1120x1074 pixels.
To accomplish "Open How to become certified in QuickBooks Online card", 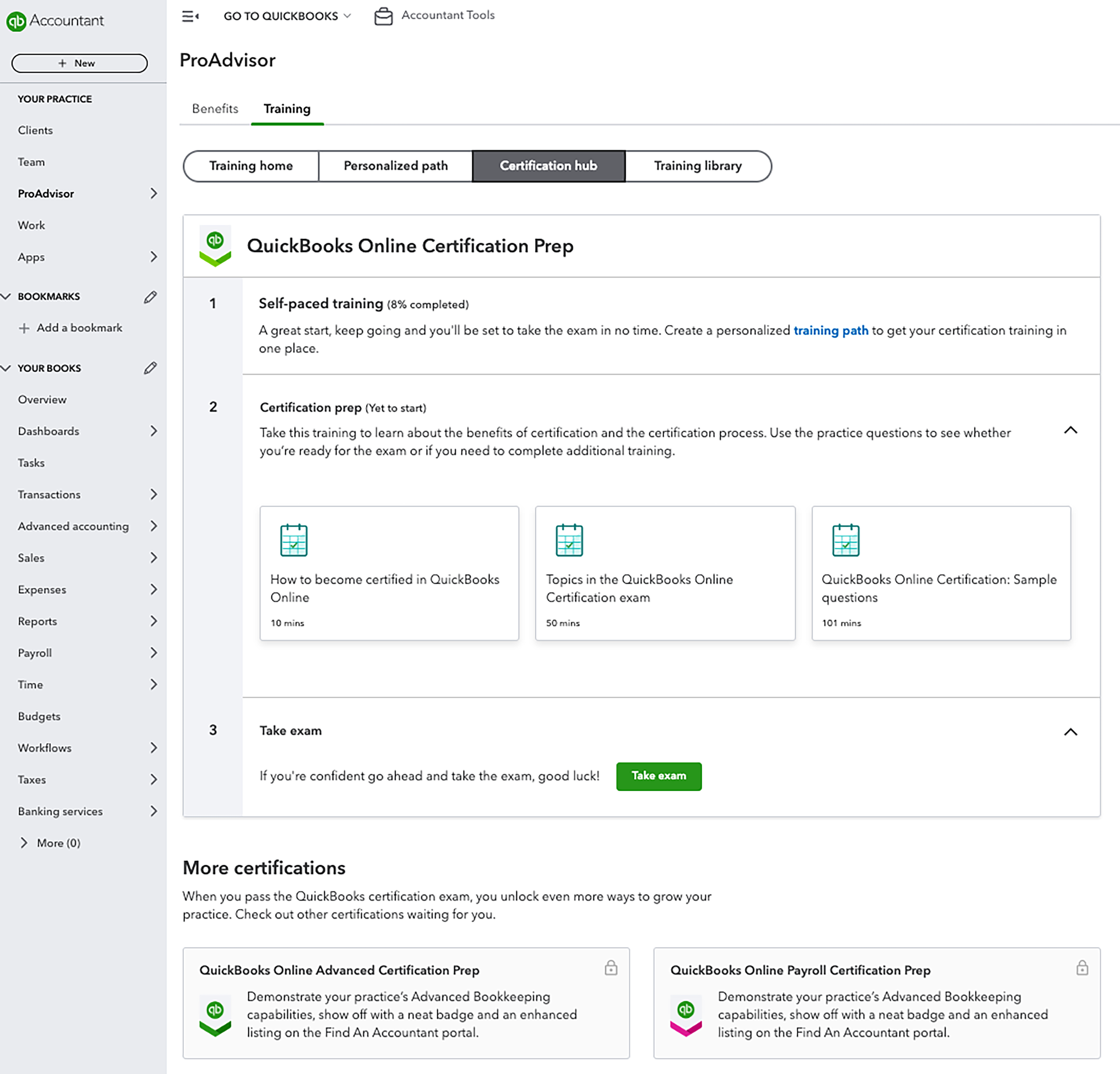I will click(389, 573).
